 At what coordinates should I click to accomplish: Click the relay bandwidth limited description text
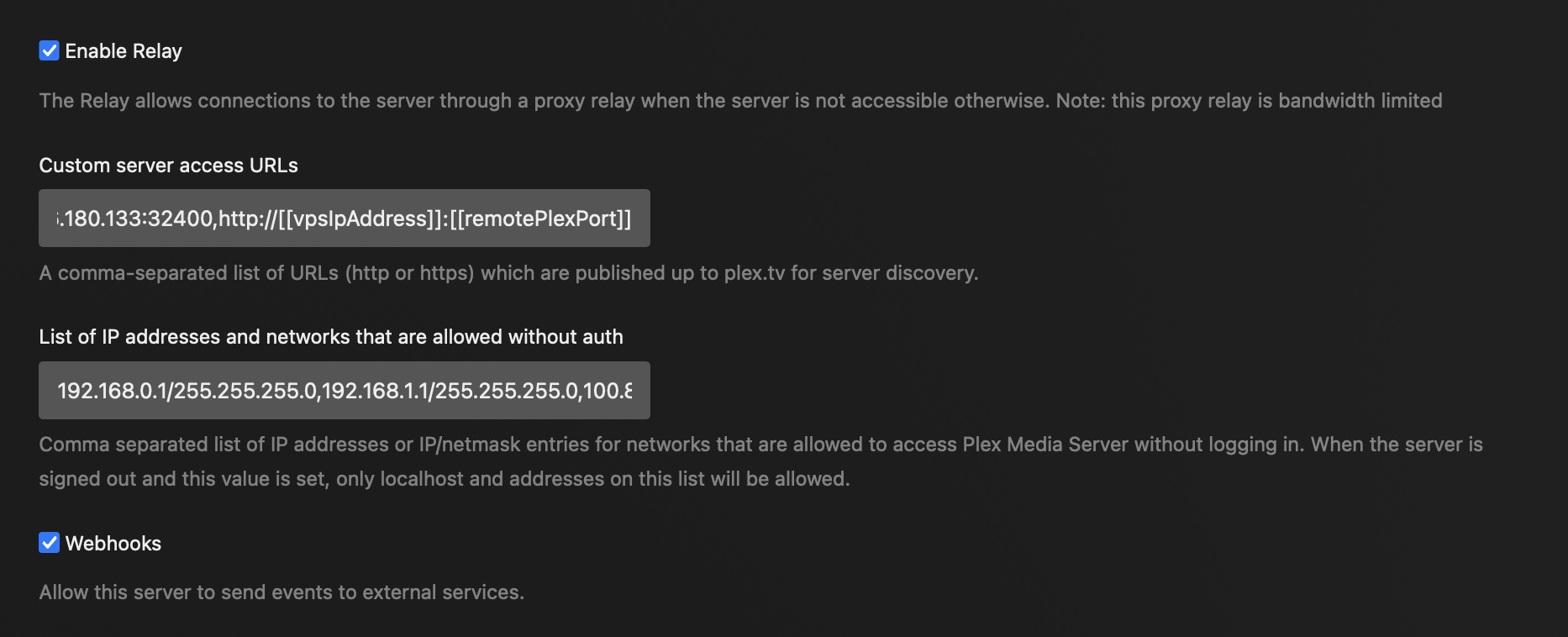point(739,100)
